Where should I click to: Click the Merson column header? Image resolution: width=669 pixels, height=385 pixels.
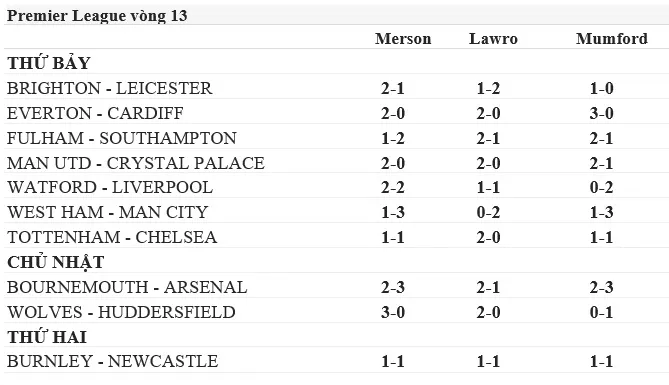pyautogui.click(x=403, y=39)
